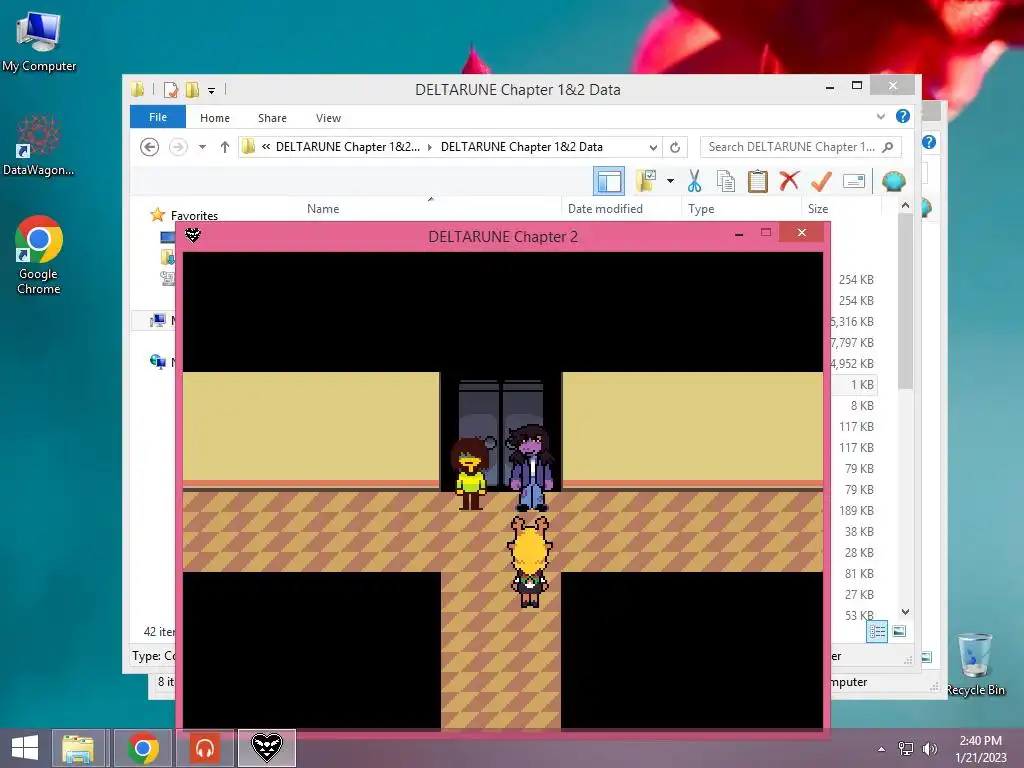
Task: Open File Explorer from taskbar
Action: [78, 748]
